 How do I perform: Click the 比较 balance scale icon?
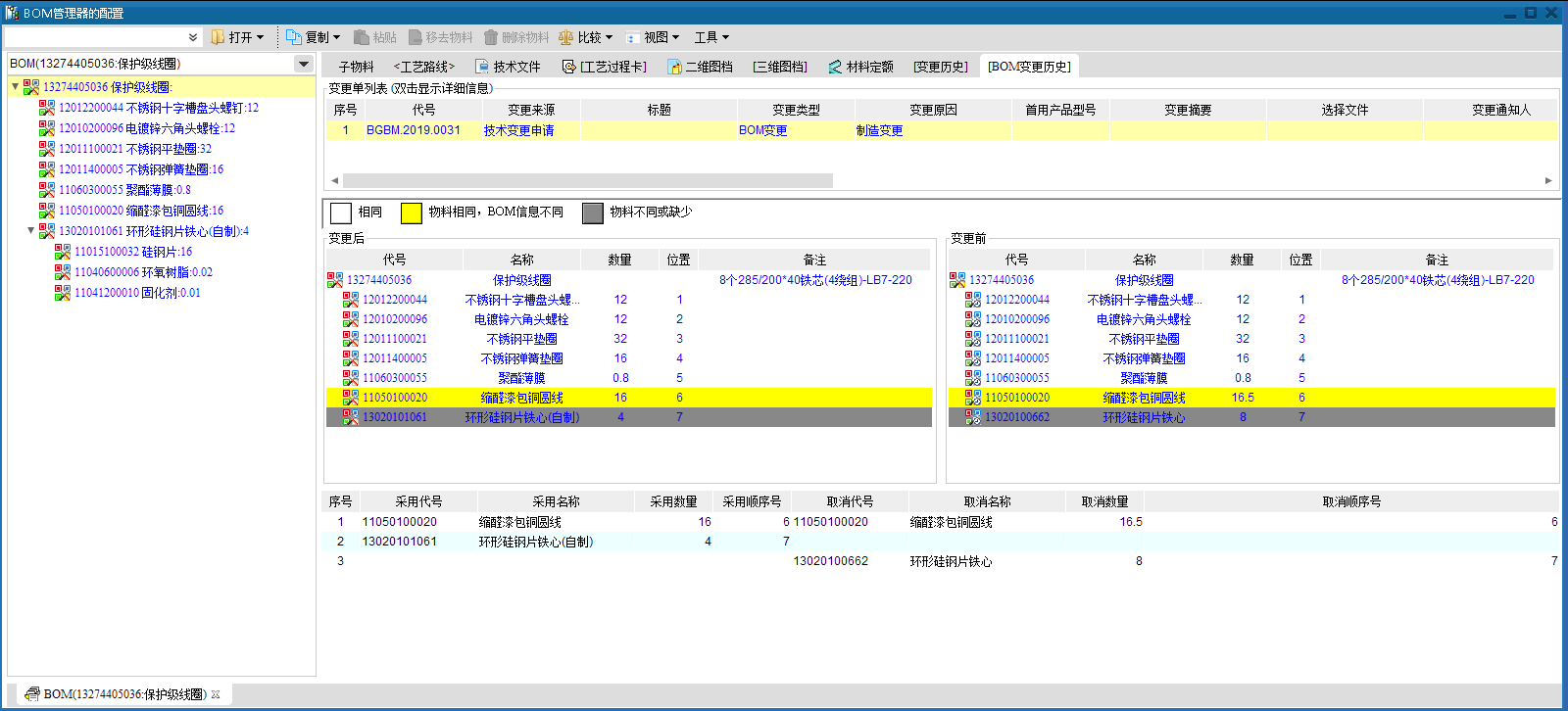tap(565, 37)
